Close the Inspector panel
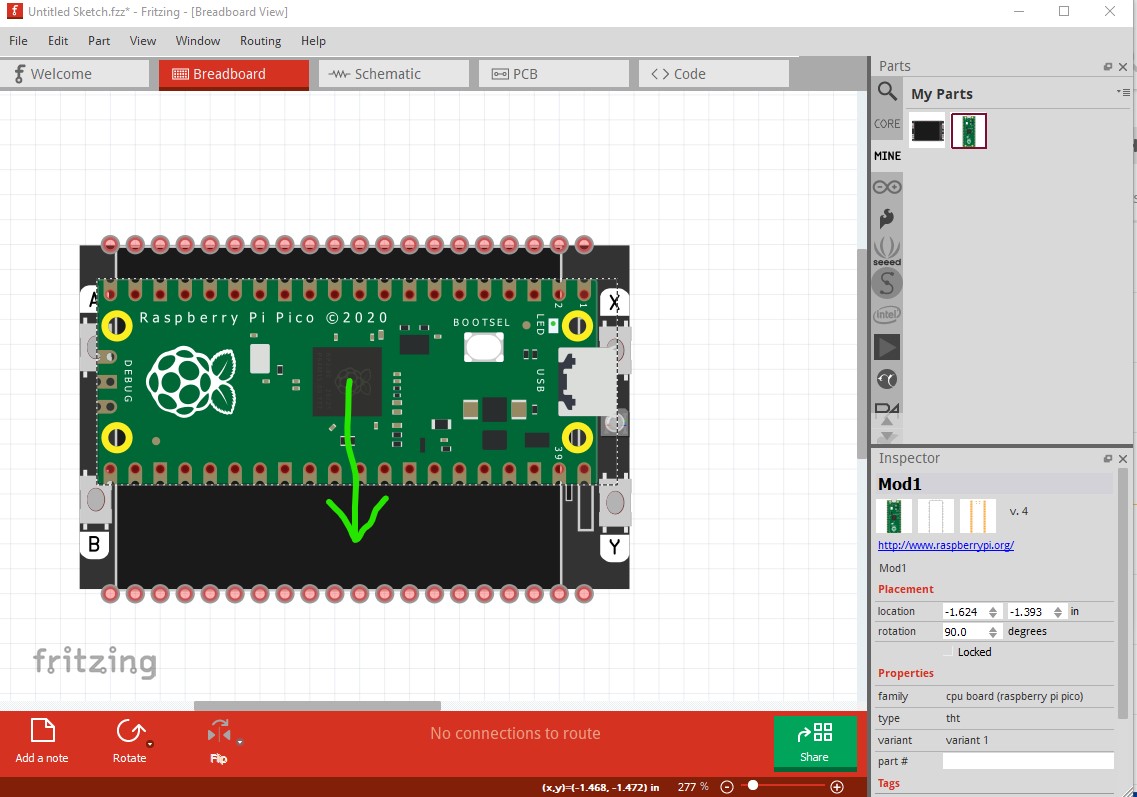The width and height of the screenshot is (1137, 797). click(1123, 459)
